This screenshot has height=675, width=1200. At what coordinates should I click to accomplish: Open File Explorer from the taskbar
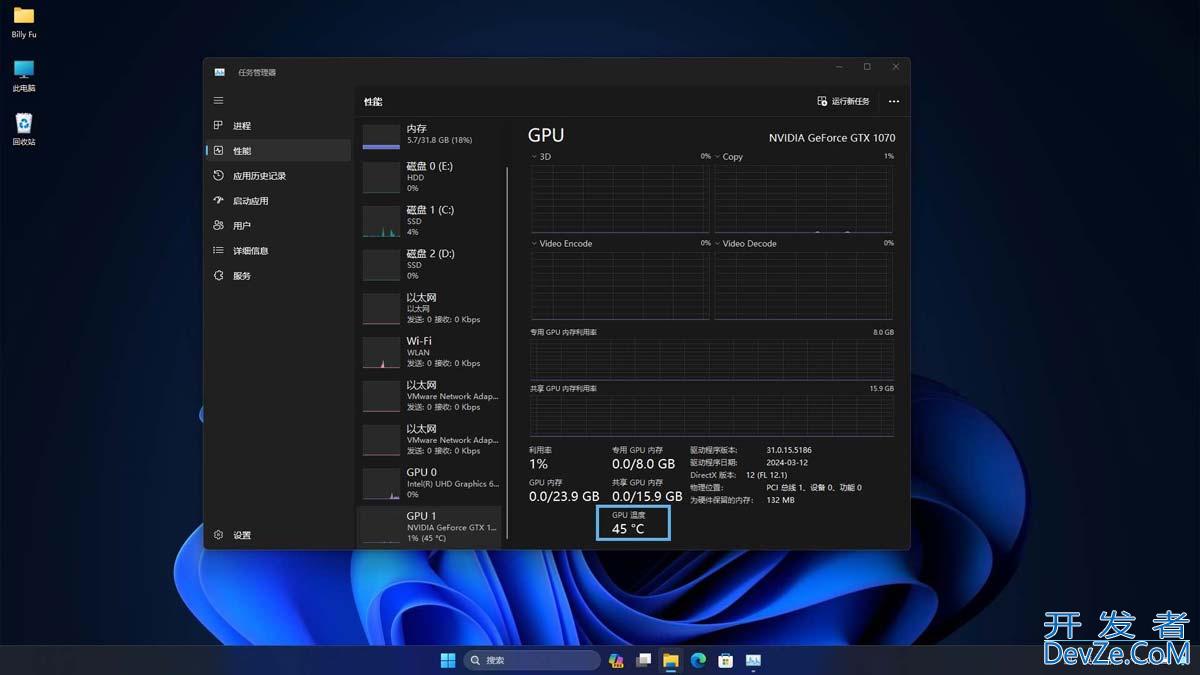point(671,660)
